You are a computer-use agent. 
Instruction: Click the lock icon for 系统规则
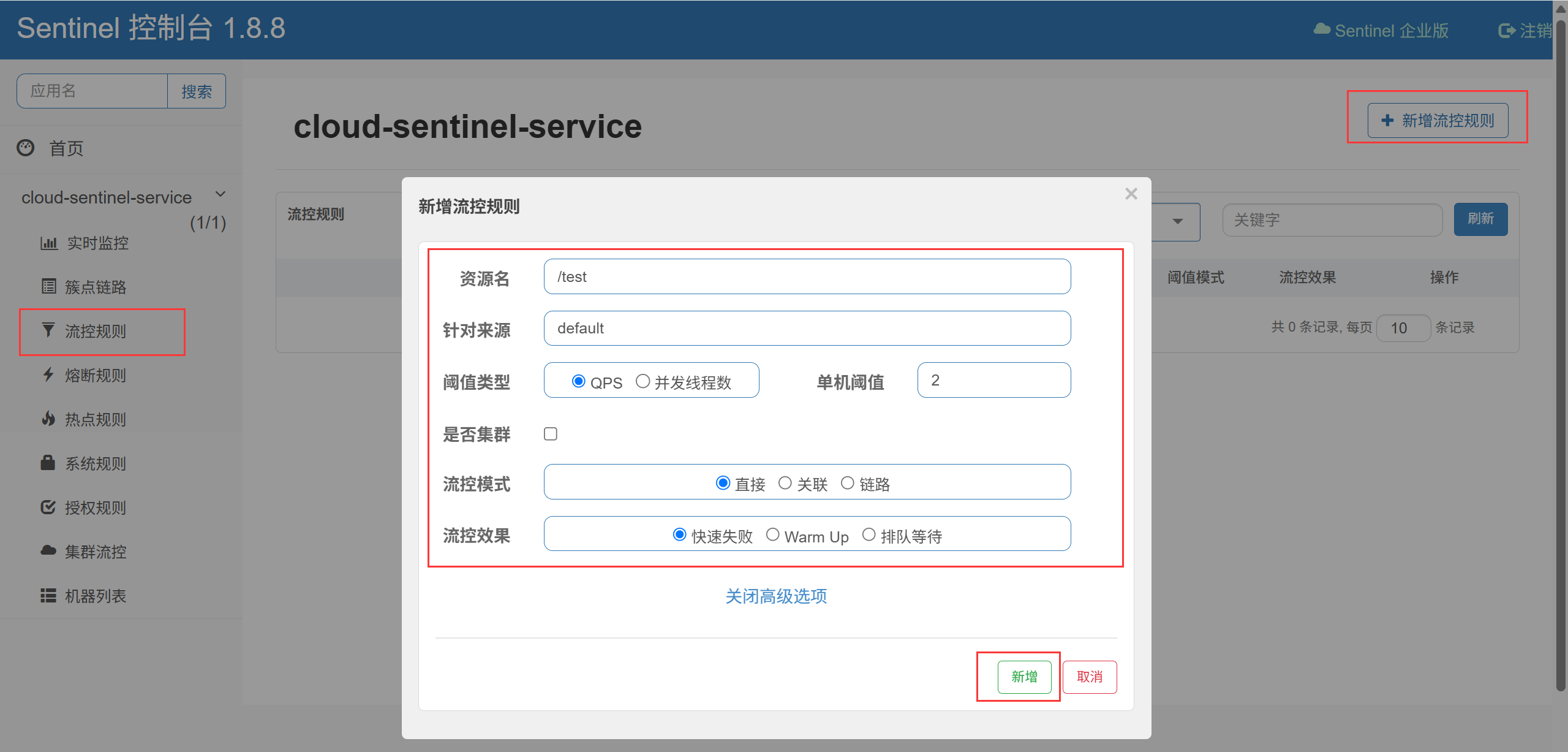coord(48,463)
